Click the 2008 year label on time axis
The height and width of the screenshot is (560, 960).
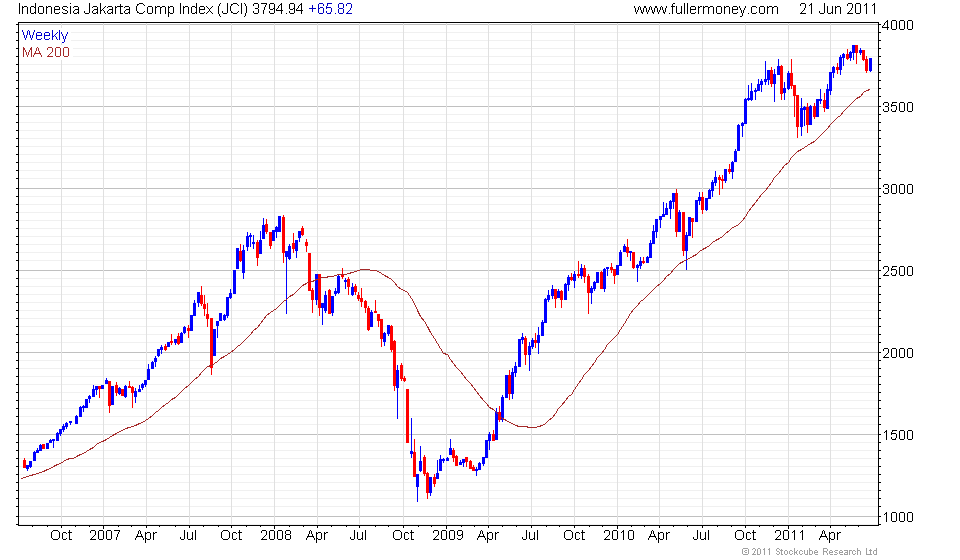tap(276, 536)
